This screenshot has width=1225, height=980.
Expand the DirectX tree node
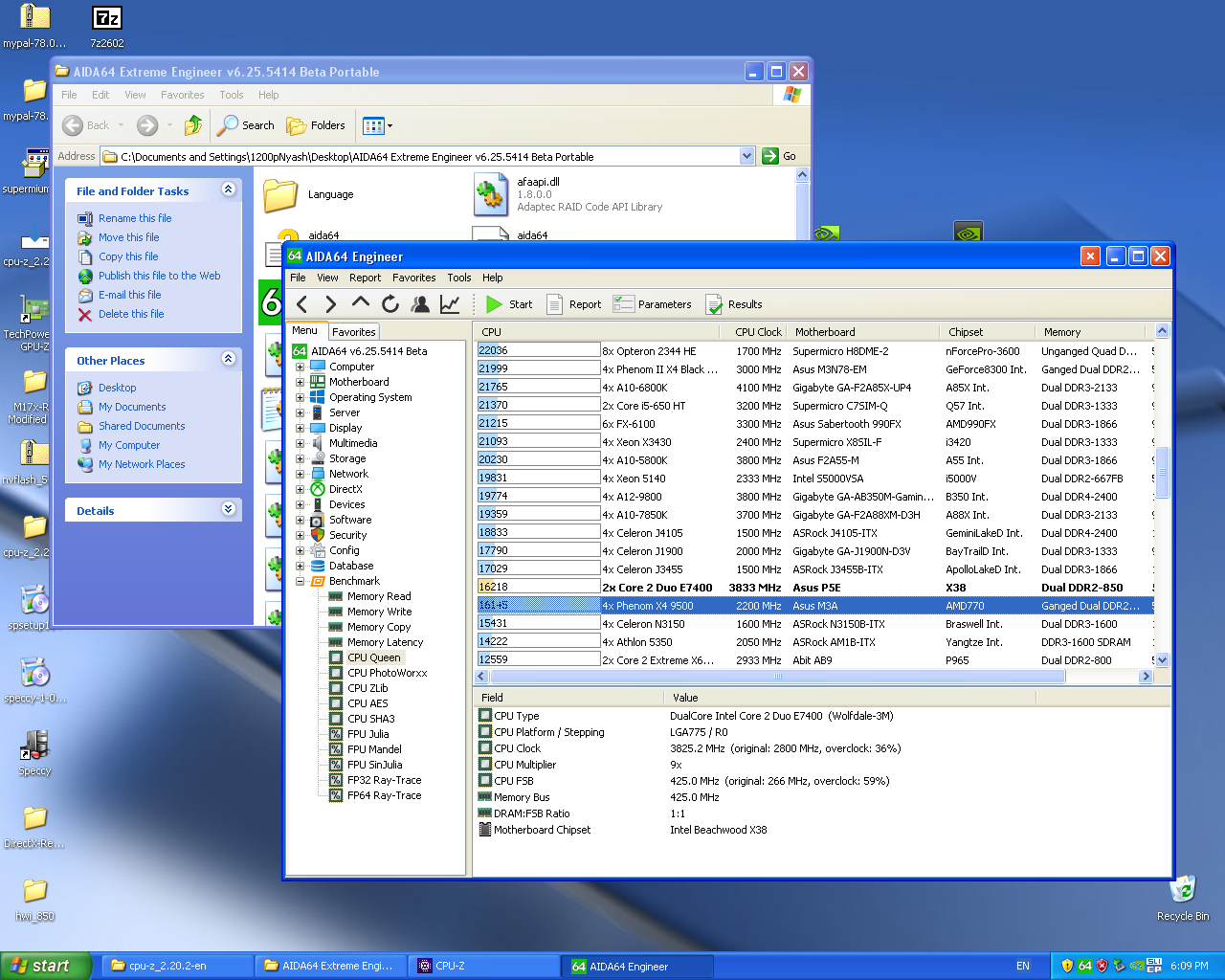[x=300, y=489]
